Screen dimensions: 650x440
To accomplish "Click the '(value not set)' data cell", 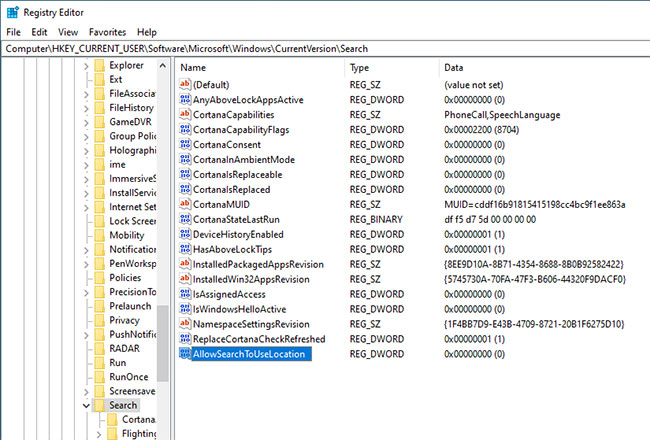I will click(473, 85).
